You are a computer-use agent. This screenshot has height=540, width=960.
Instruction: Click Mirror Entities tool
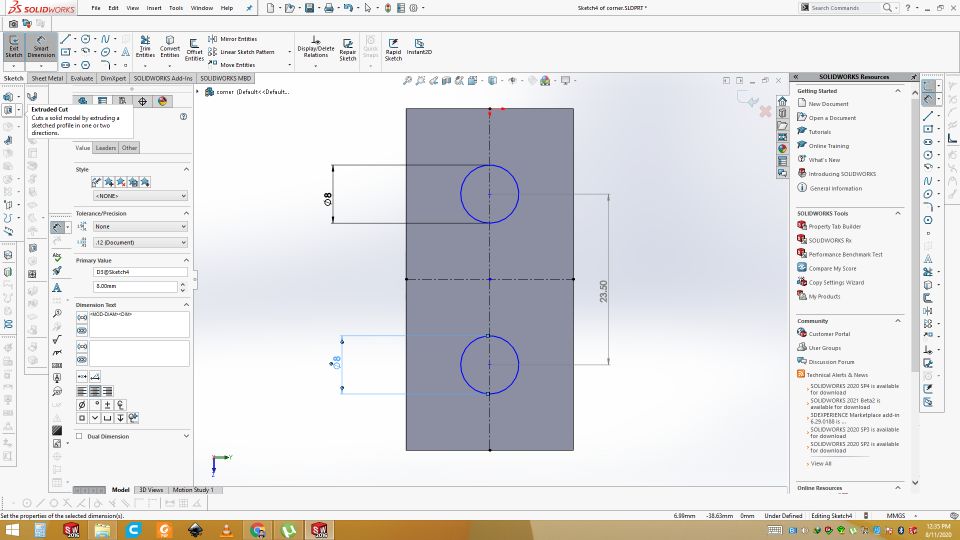pos(233,39)
